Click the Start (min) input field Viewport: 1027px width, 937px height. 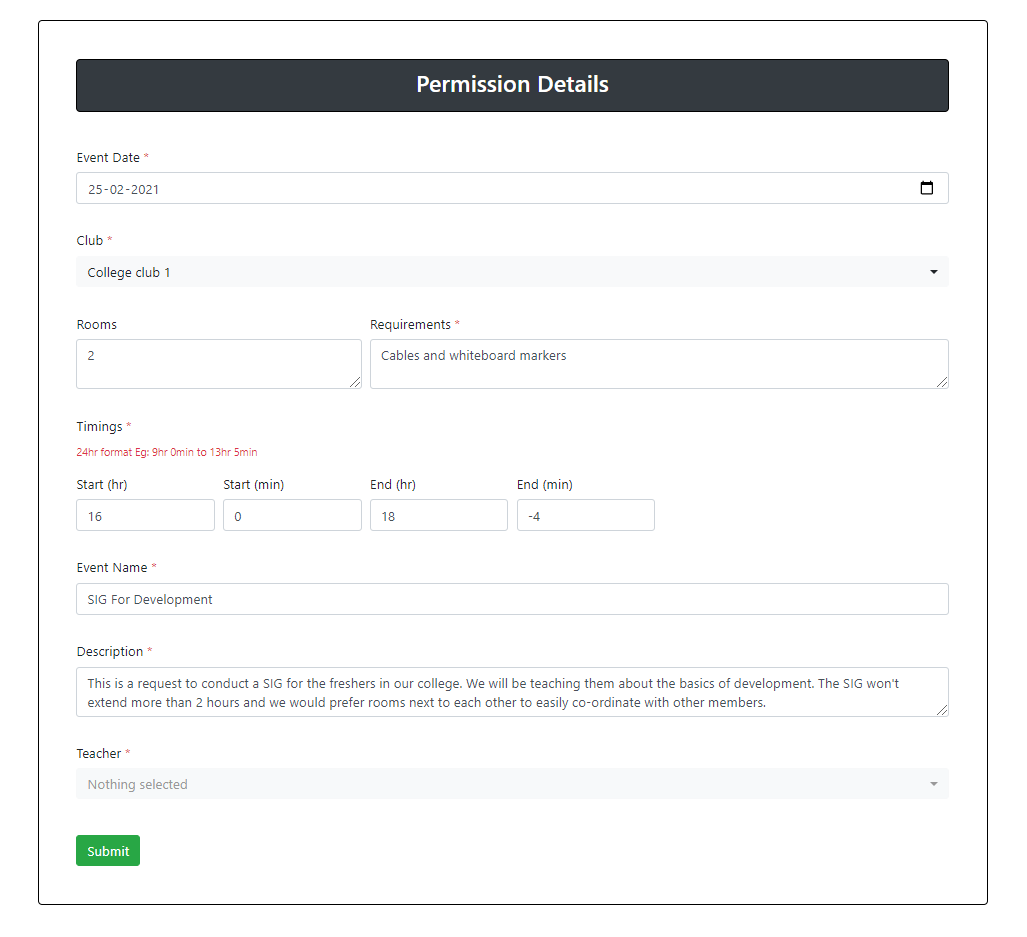pos(292,515)
